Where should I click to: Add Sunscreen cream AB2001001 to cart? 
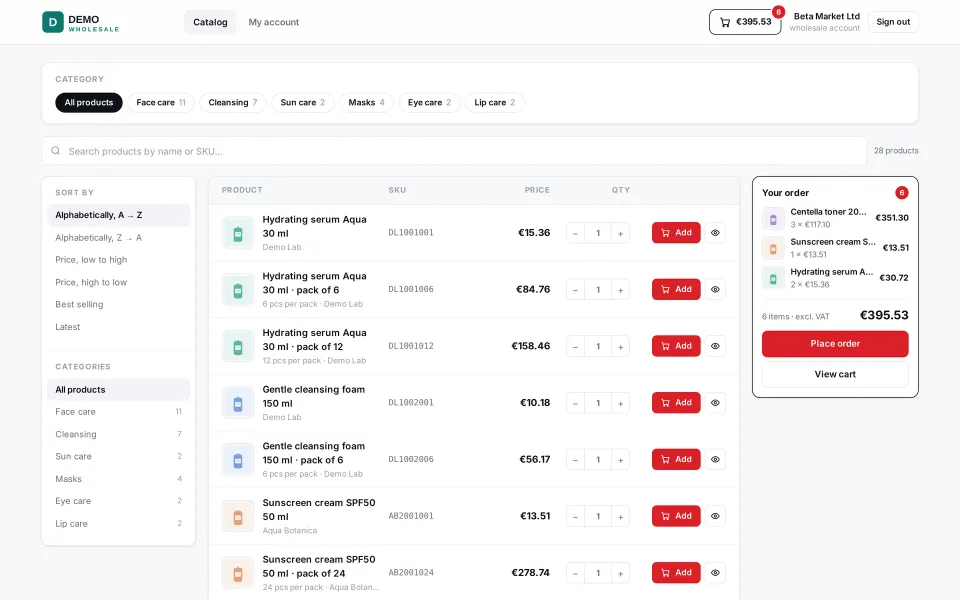(676, 516)
